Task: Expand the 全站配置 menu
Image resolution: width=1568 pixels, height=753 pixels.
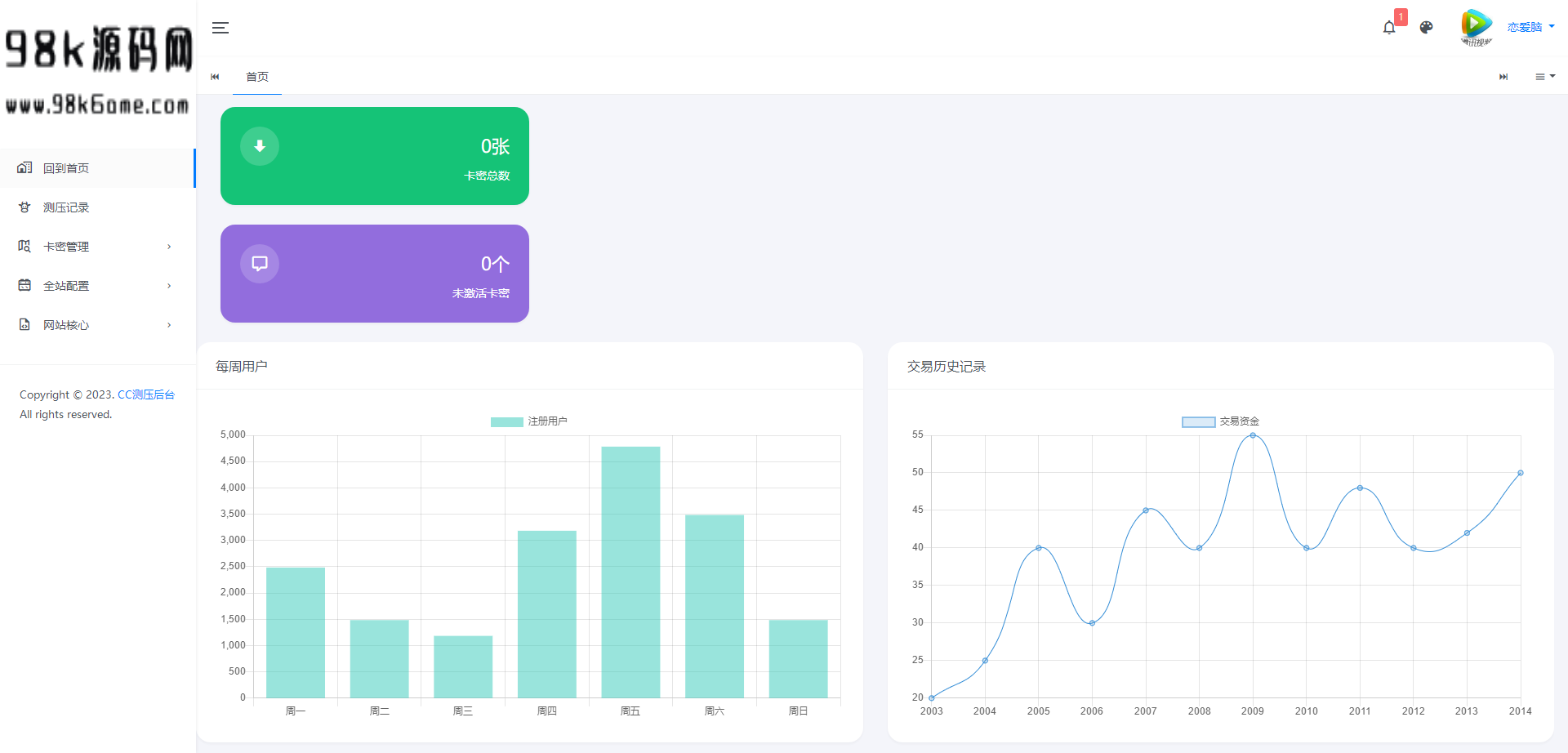Action: 96,286
